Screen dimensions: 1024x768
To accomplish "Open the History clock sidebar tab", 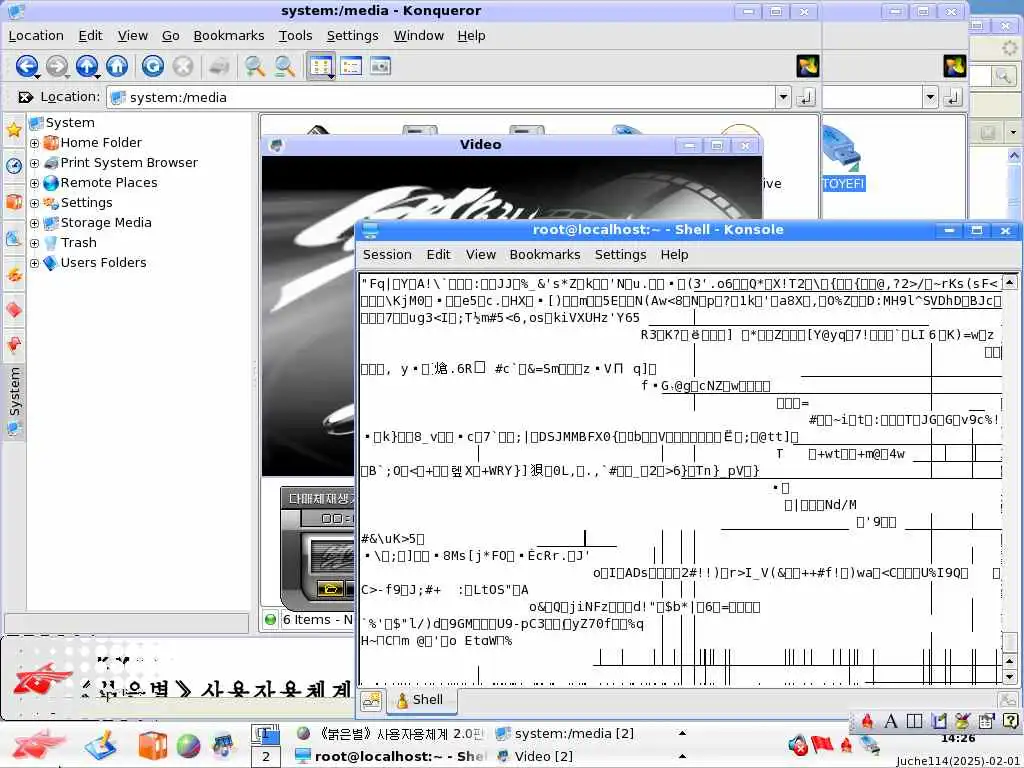I will pyautogui.click(x=14, y=165).
